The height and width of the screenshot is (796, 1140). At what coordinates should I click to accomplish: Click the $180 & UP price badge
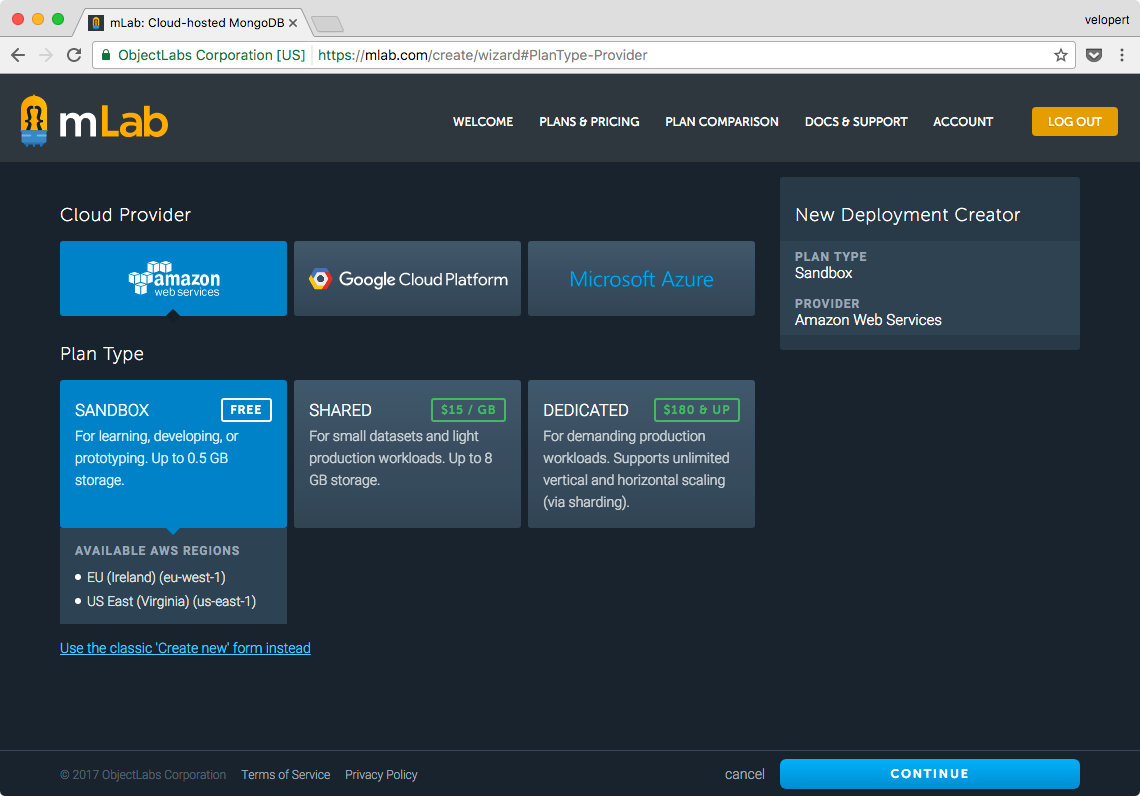click(697, 410)
